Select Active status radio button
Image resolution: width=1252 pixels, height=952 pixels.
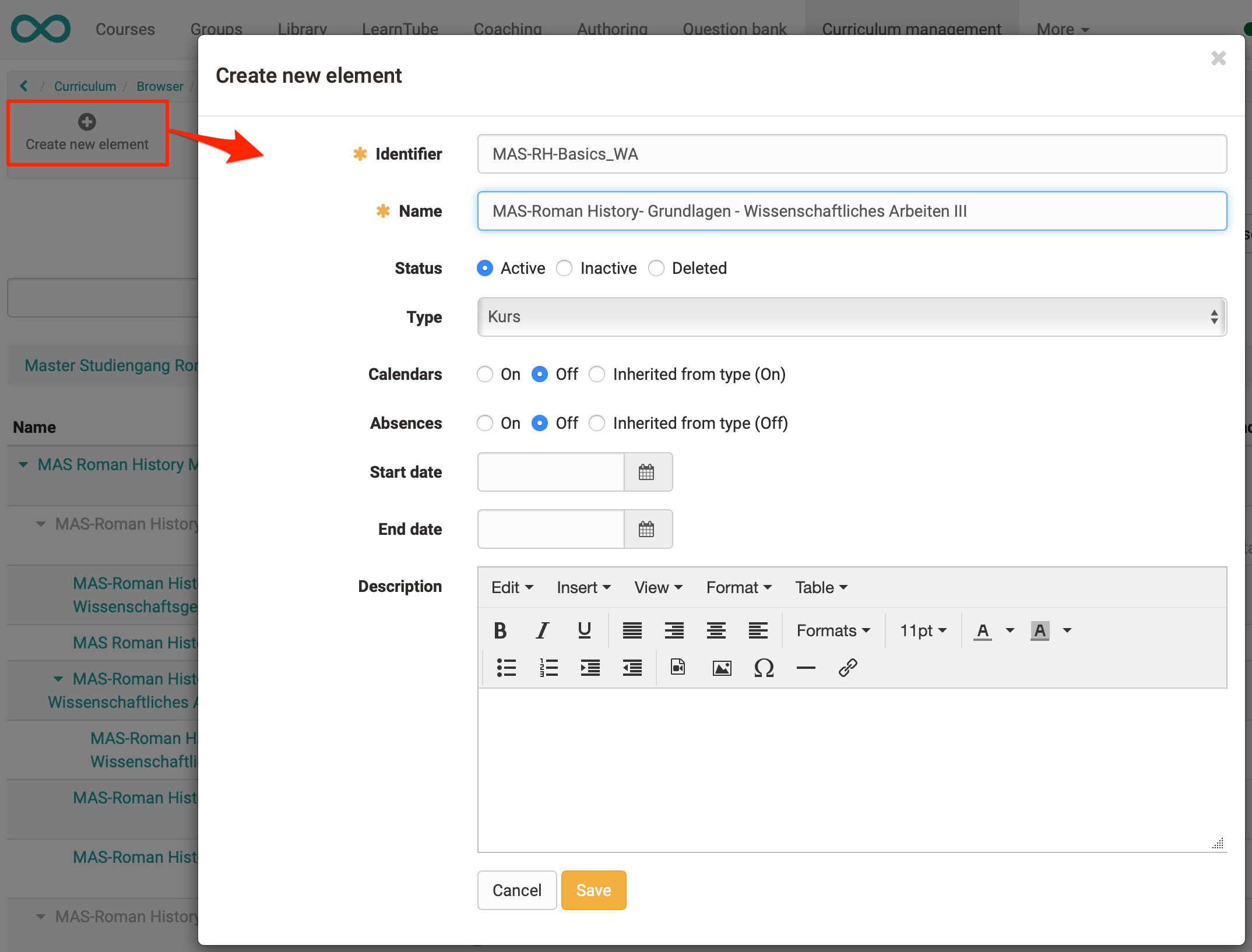click(485, 268)
